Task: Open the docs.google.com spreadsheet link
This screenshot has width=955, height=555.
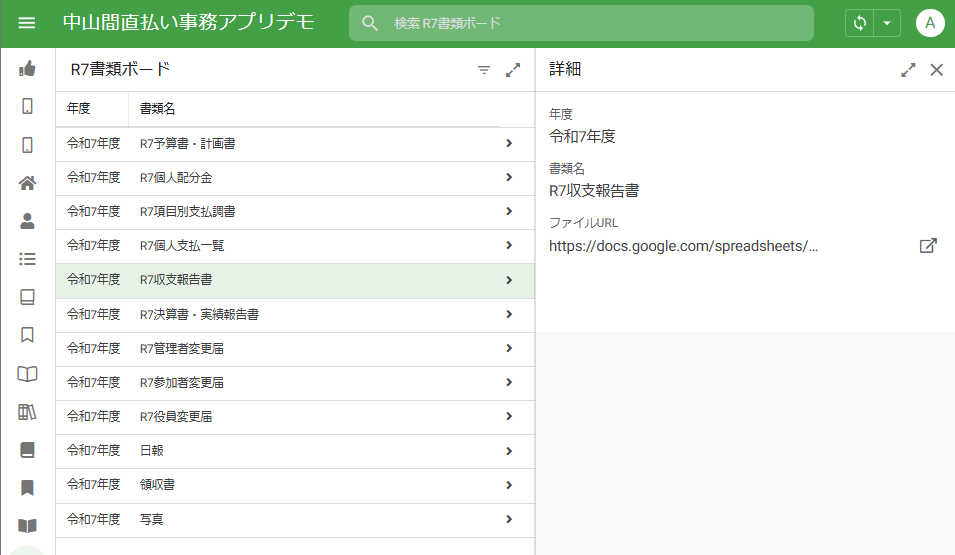Action: coord(683,246)
